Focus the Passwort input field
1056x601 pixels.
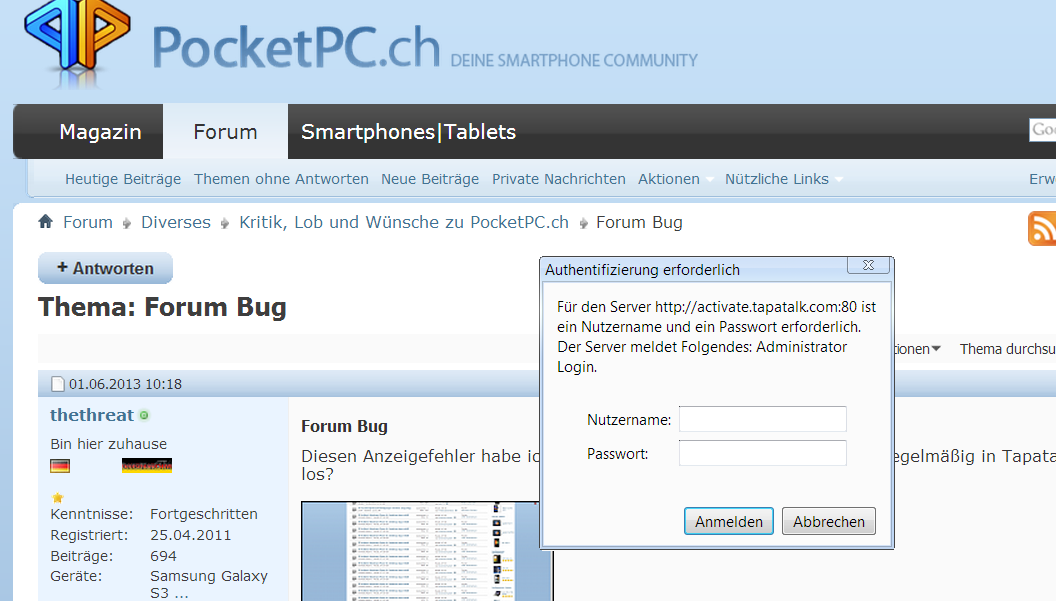[x=763, y=453]
